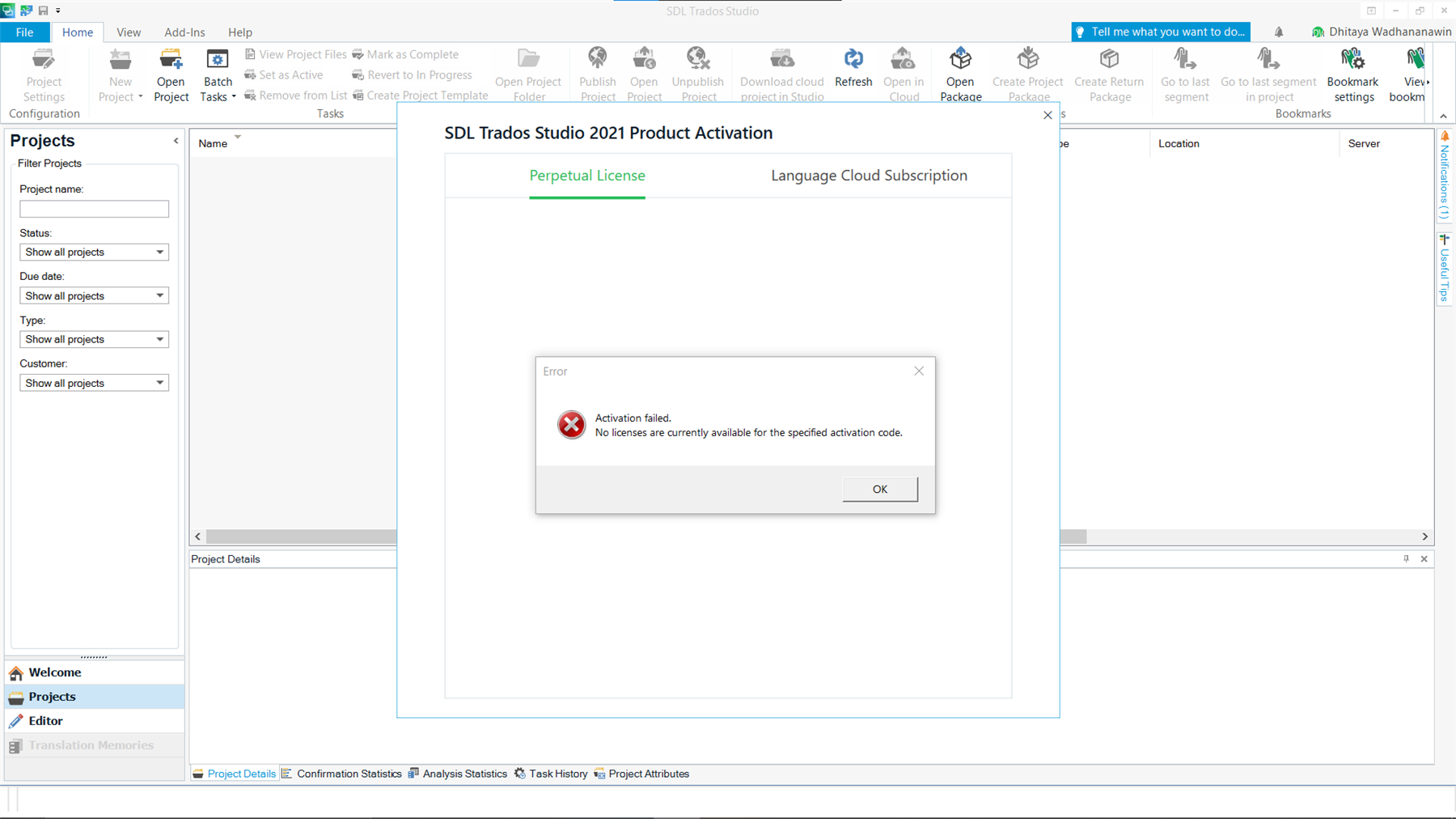Select the Projects view in navigation
The width and height of the screenshot is (1456, 819).
pos(95,697)
